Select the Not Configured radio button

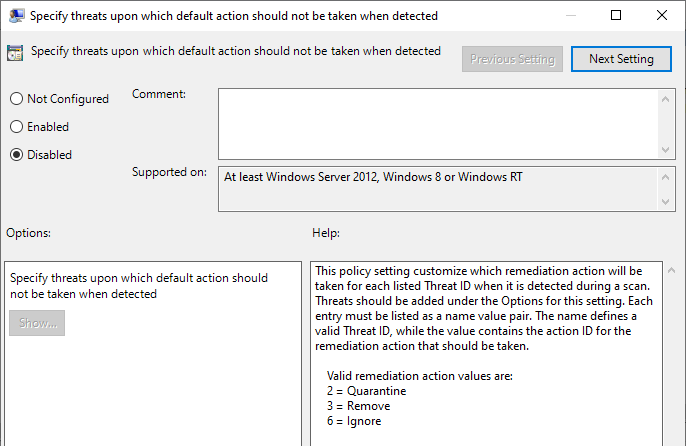[x=16, y=98]
